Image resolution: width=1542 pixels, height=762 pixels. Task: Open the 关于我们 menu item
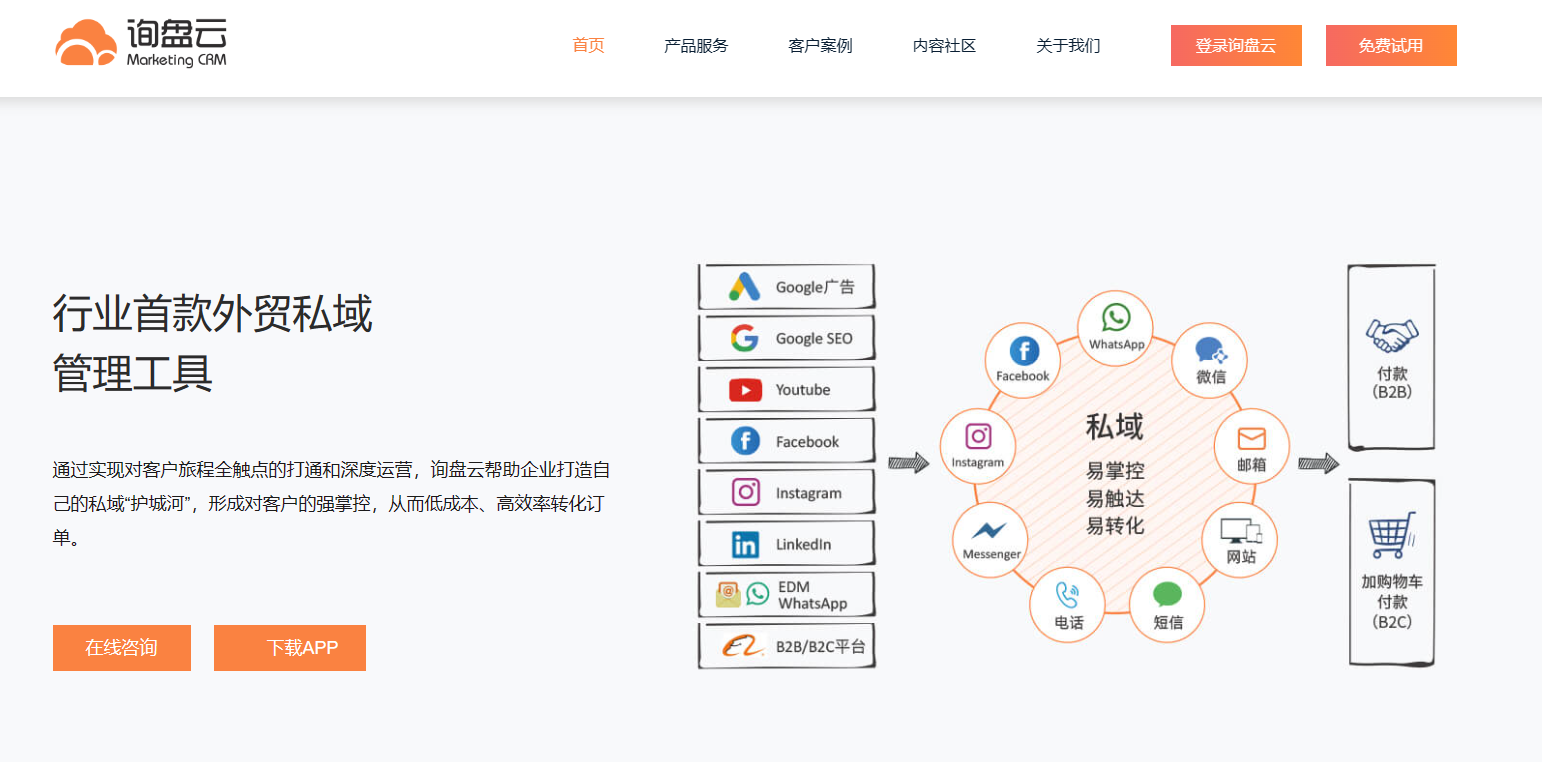tap(1068, 45)
